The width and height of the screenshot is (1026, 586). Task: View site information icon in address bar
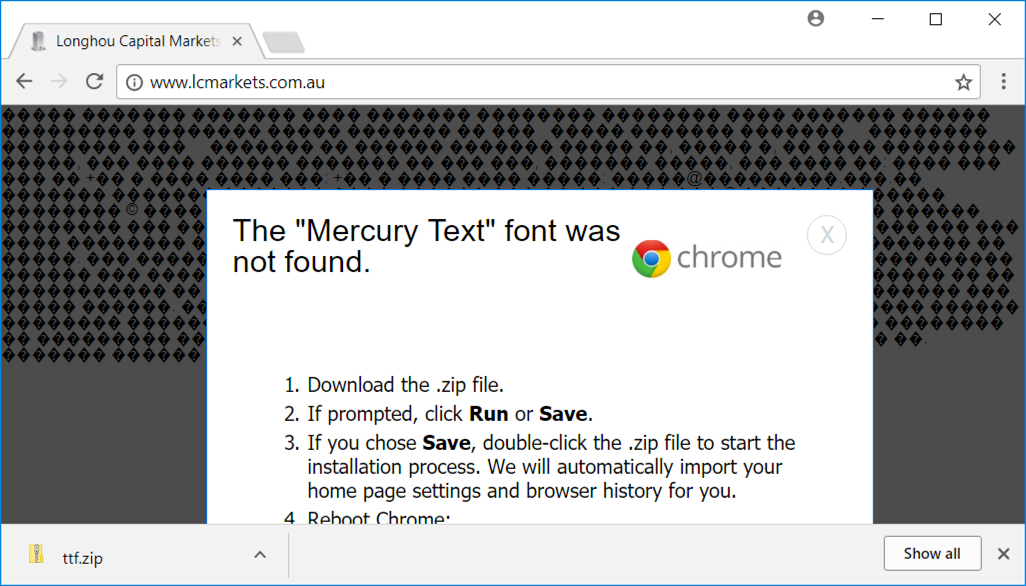pos(134,82)
